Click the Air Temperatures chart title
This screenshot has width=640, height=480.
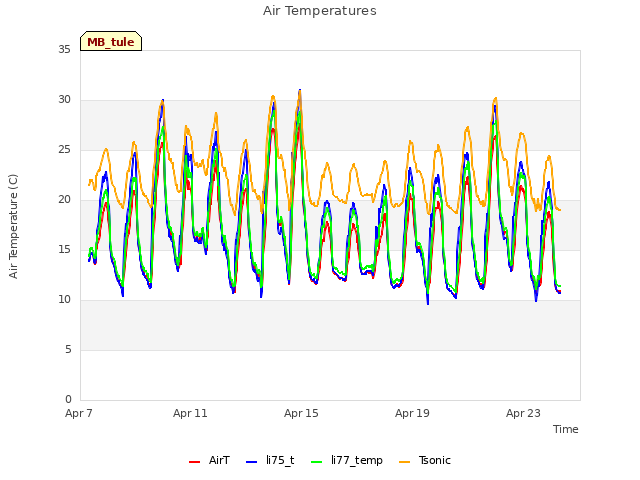(x=320, y=11)
